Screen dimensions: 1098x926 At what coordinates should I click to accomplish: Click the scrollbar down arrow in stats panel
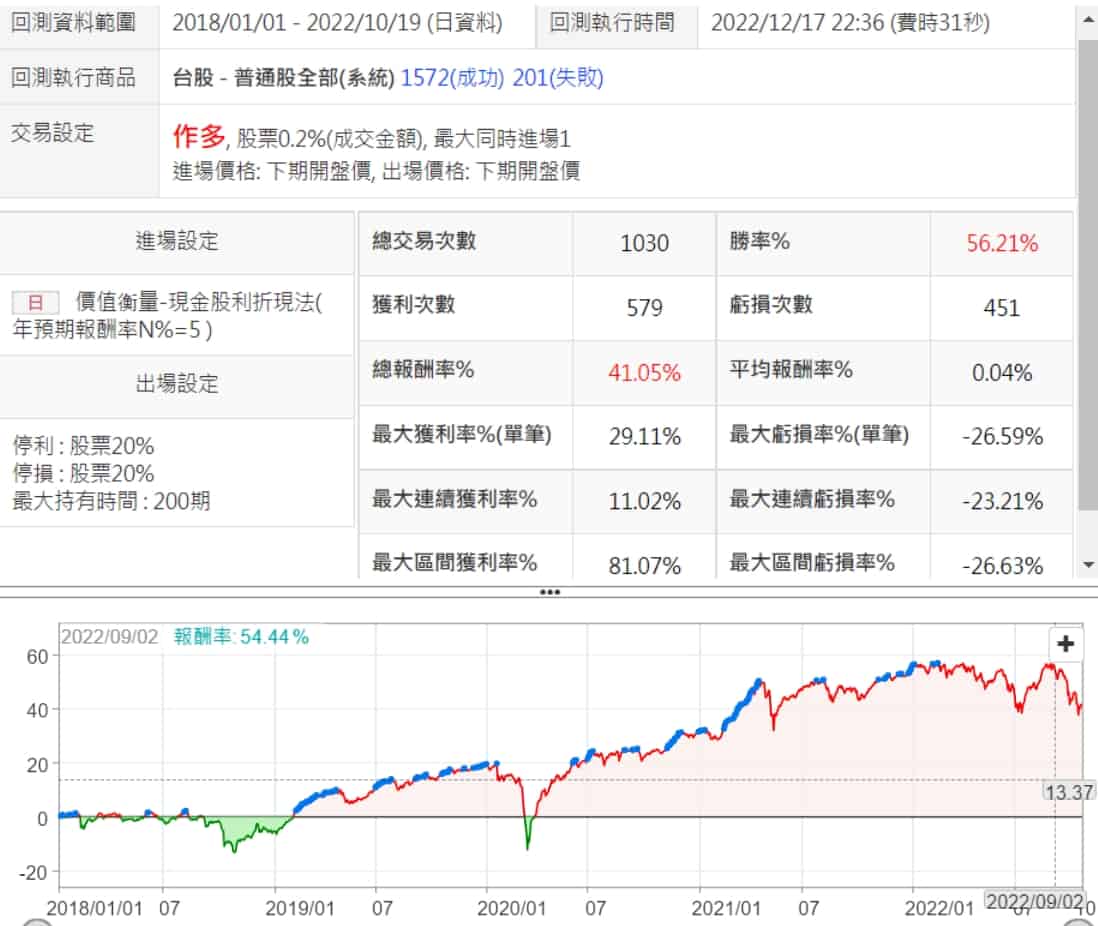coord(1088,565)
